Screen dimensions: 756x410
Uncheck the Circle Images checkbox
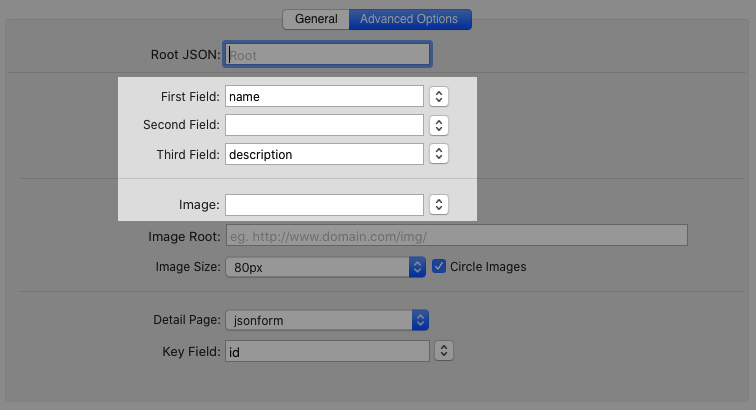point(439,267)
